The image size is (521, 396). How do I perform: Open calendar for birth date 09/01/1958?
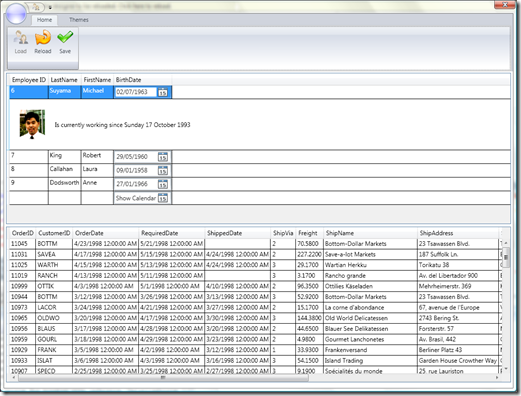pyautogui.click(x=163, y=171)
